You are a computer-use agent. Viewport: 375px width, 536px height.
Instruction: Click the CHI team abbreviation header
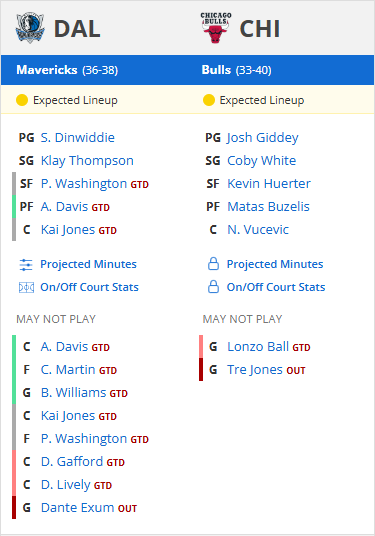point(260,28)
